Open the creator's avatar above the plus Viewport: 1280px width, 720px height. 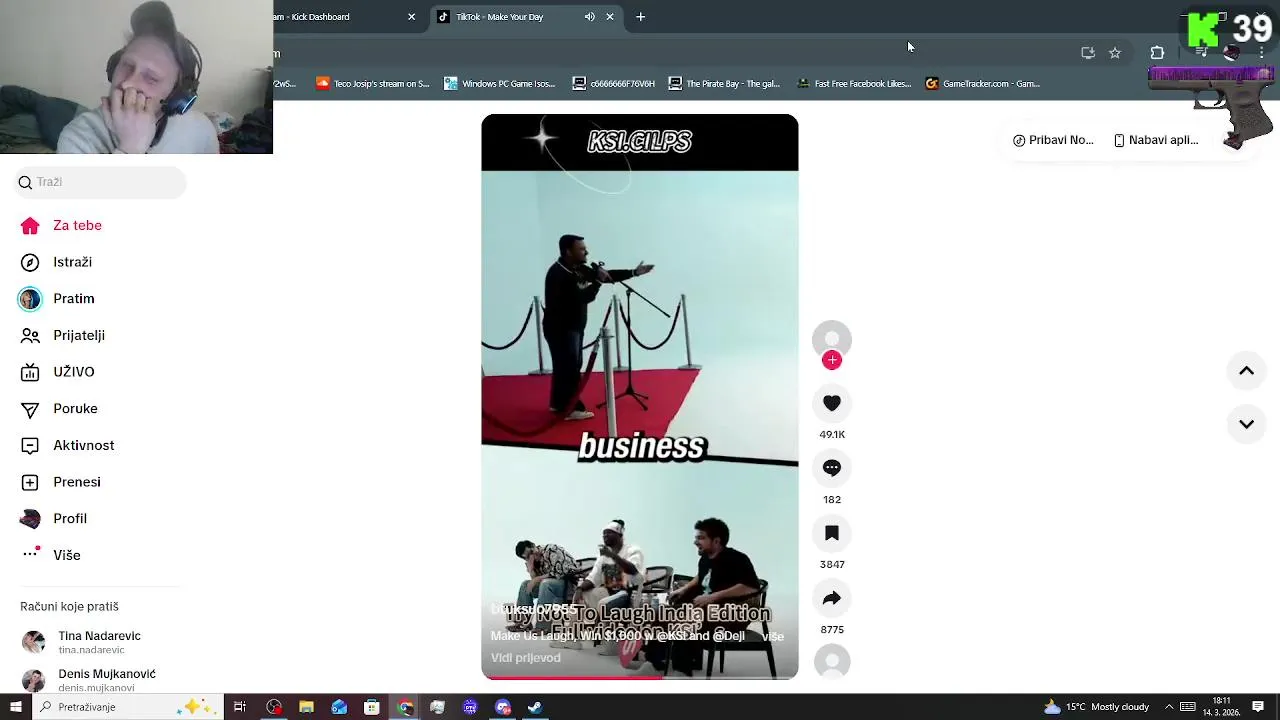[x=832, y=339]
